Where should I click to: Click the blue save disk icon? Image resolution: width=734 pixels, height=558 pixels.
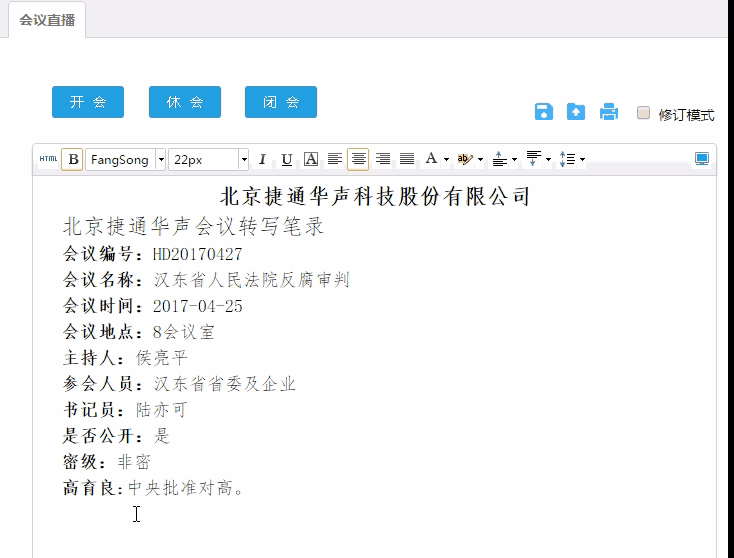(x=543, y=112)
